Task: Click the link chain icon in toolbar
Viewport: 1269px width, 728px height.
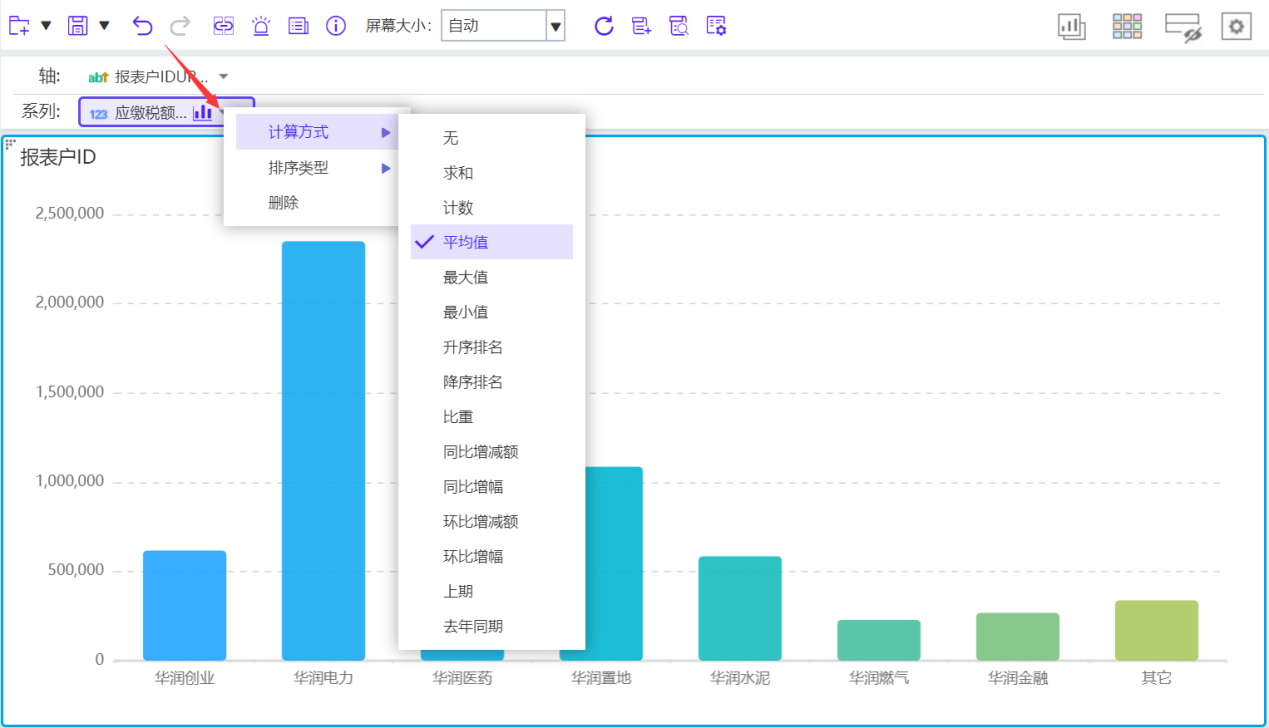Action: click(223, 26)
